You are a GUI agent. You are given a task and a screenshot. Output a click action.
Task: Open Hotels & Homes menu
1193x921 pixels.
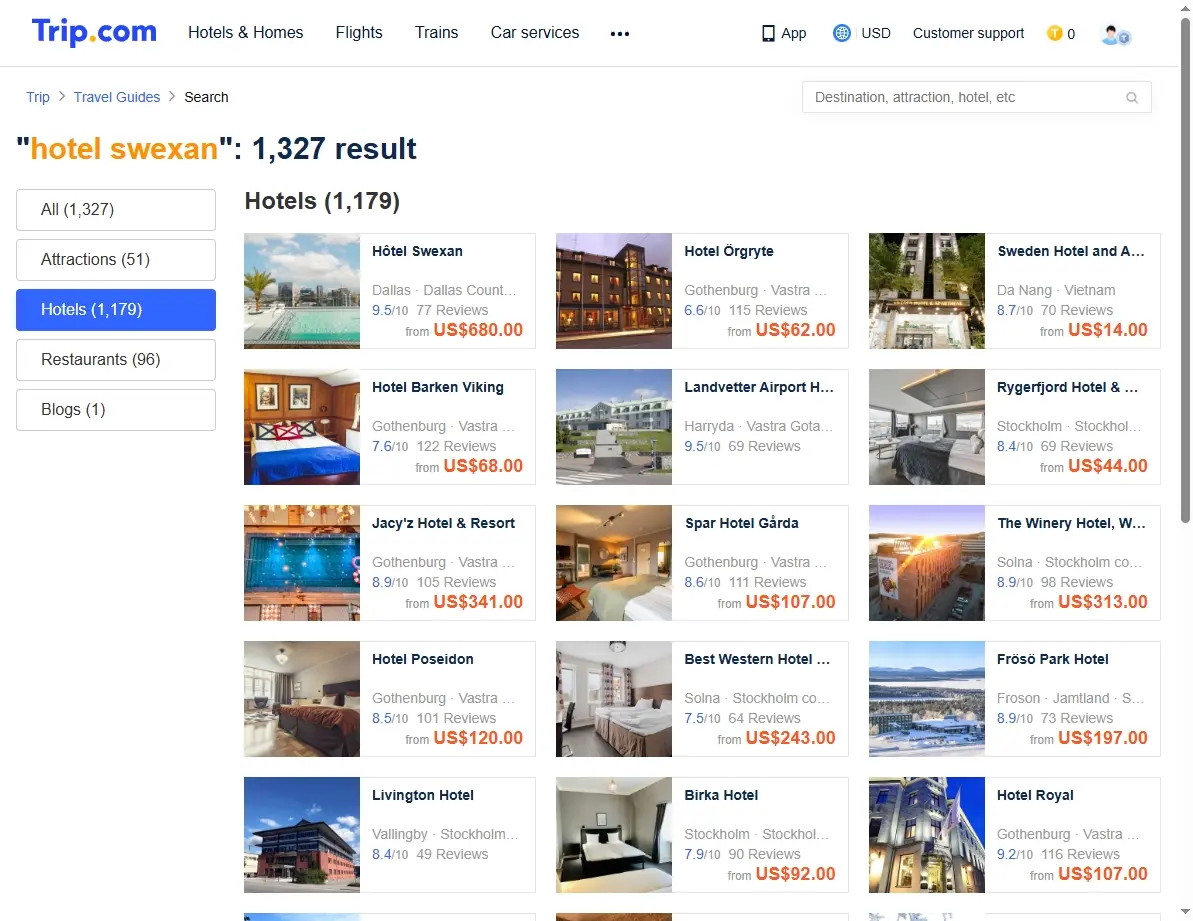click(246, 33)
